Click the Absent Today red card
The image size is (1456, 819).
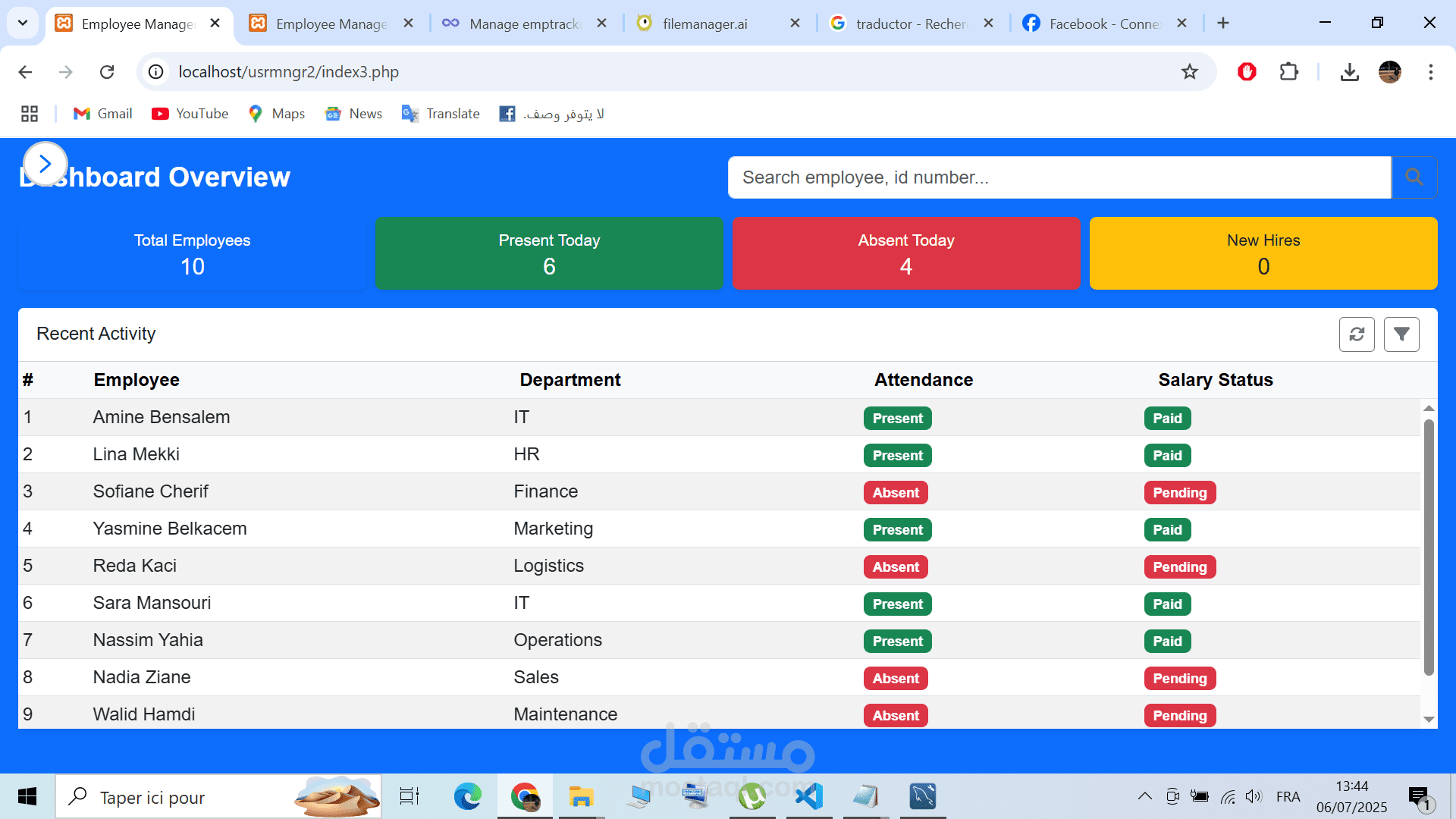(x=905, y=253)
